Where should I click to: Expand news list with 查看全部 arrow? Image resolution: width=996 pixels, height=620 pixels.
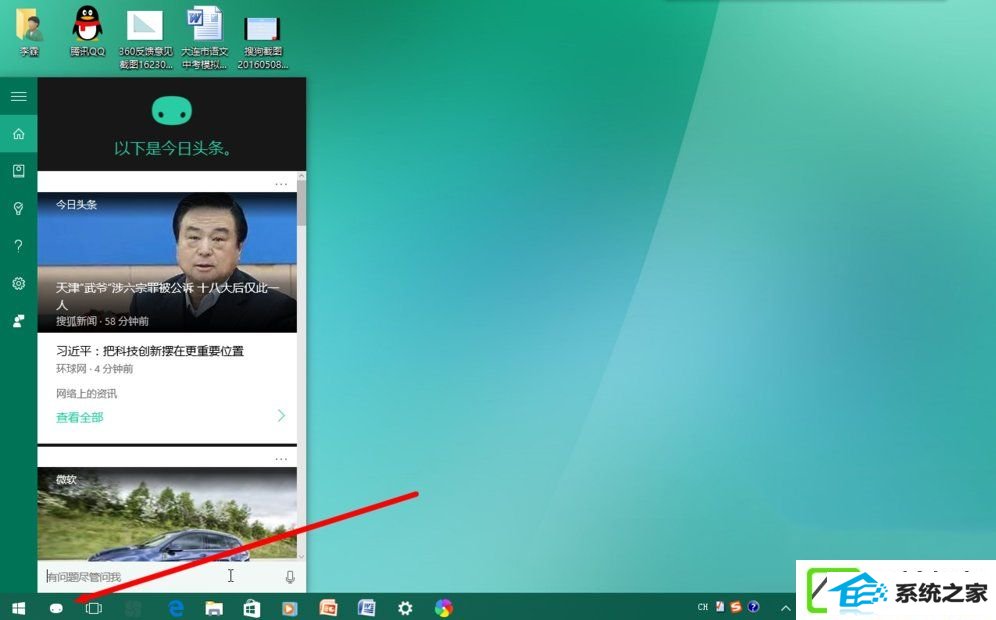[281, 415]
